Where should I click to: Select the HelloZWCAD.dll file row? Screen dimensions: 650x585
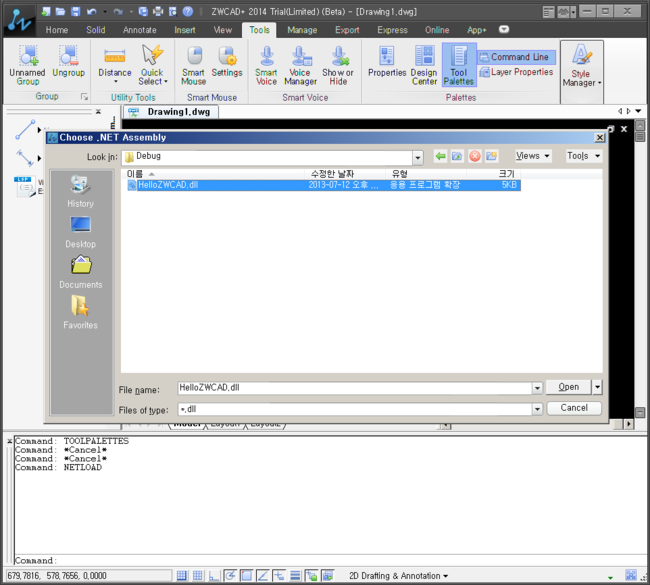click(x=323, y=185)
